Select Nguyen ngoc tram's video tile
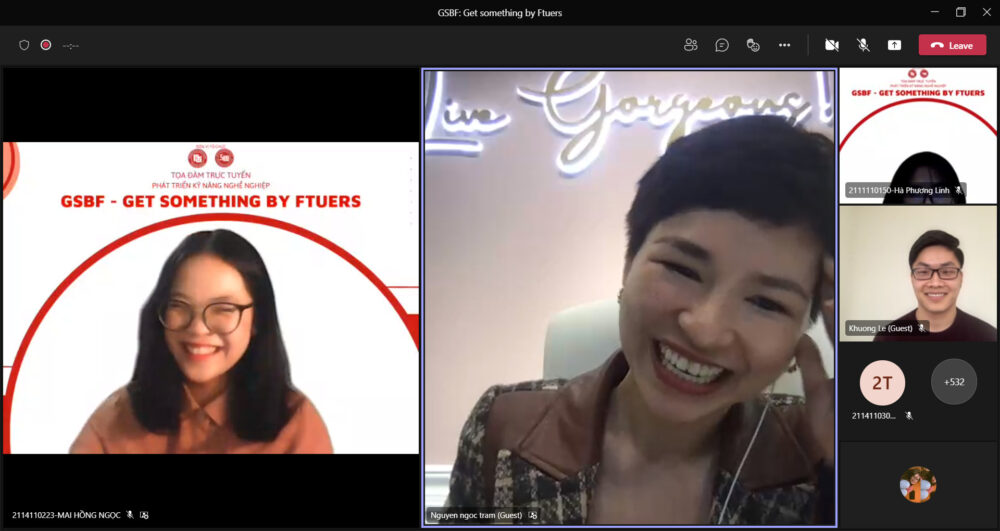Image resolution: width=1000 pixels, height=531 pixels. (629, 298)
